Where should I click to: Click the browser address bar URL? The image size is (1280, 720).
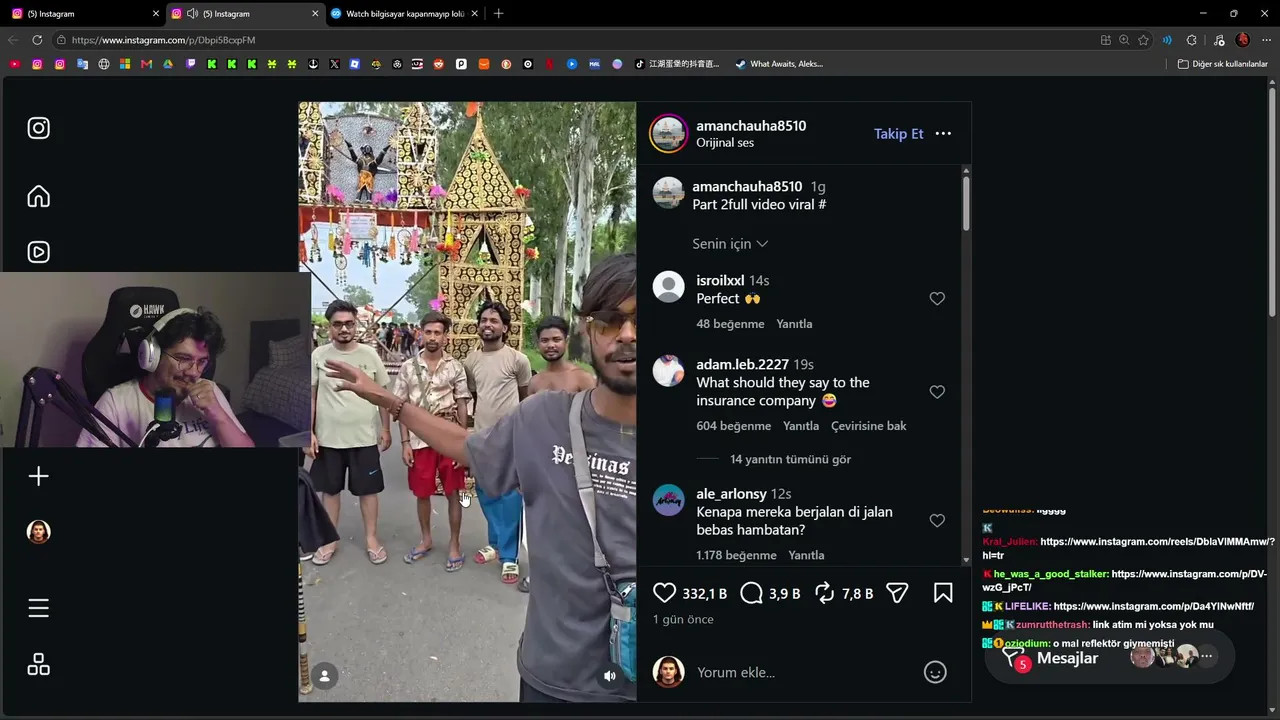click(x=164, y=40)
